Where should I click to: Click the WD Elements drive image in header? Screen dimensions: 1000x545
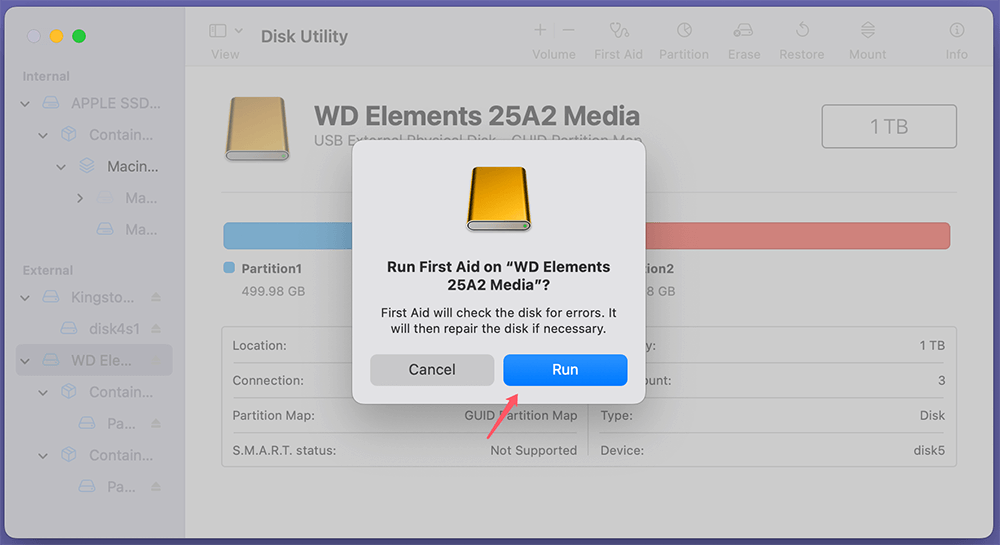[x=258, y=128]
